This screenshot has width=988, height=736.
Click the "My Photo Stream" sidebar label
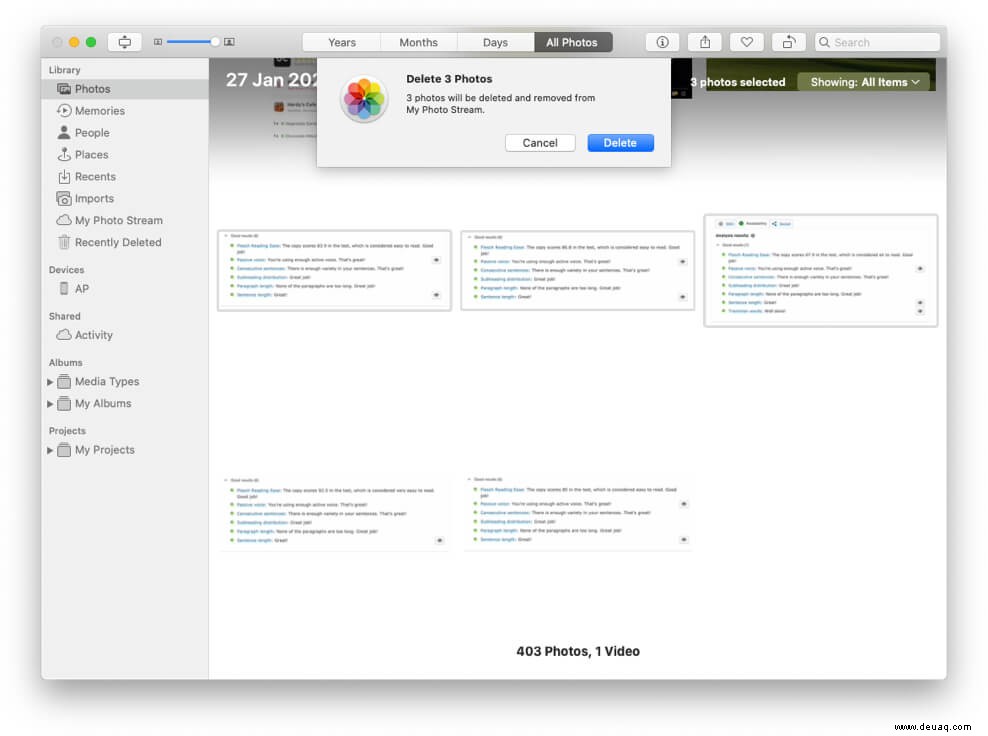click(118, 221)
